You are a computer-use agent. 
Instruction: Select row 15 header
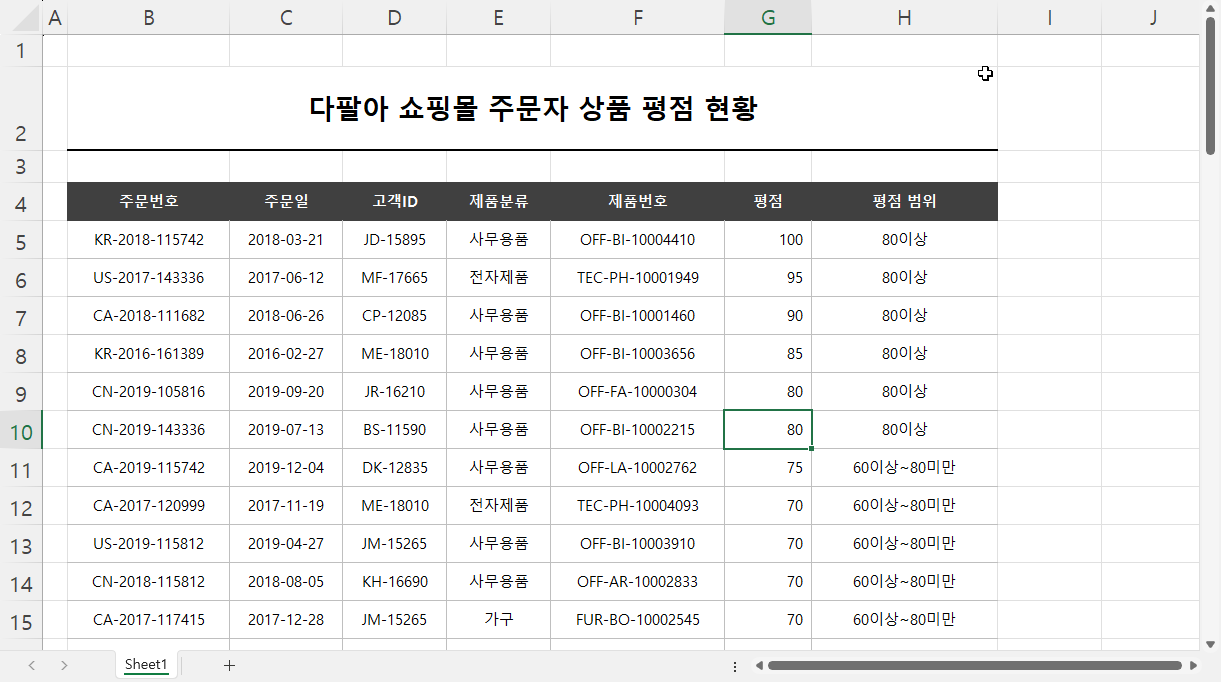(21, 620)
